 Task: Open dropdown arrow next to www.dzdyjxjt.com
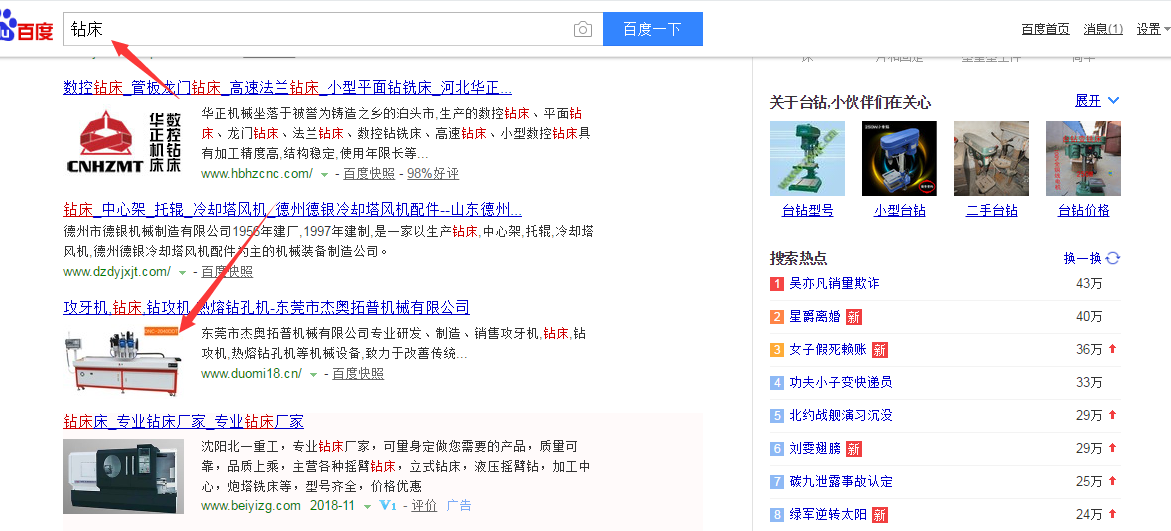coord(182,272)
